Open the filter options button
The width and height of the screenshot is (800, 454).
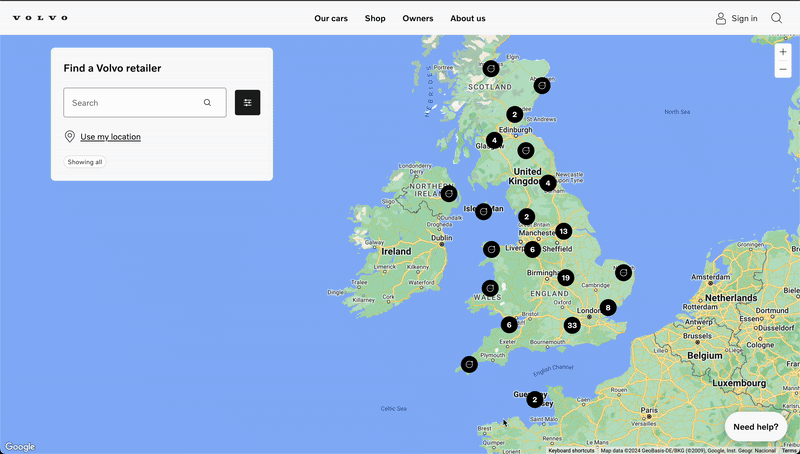247,102
